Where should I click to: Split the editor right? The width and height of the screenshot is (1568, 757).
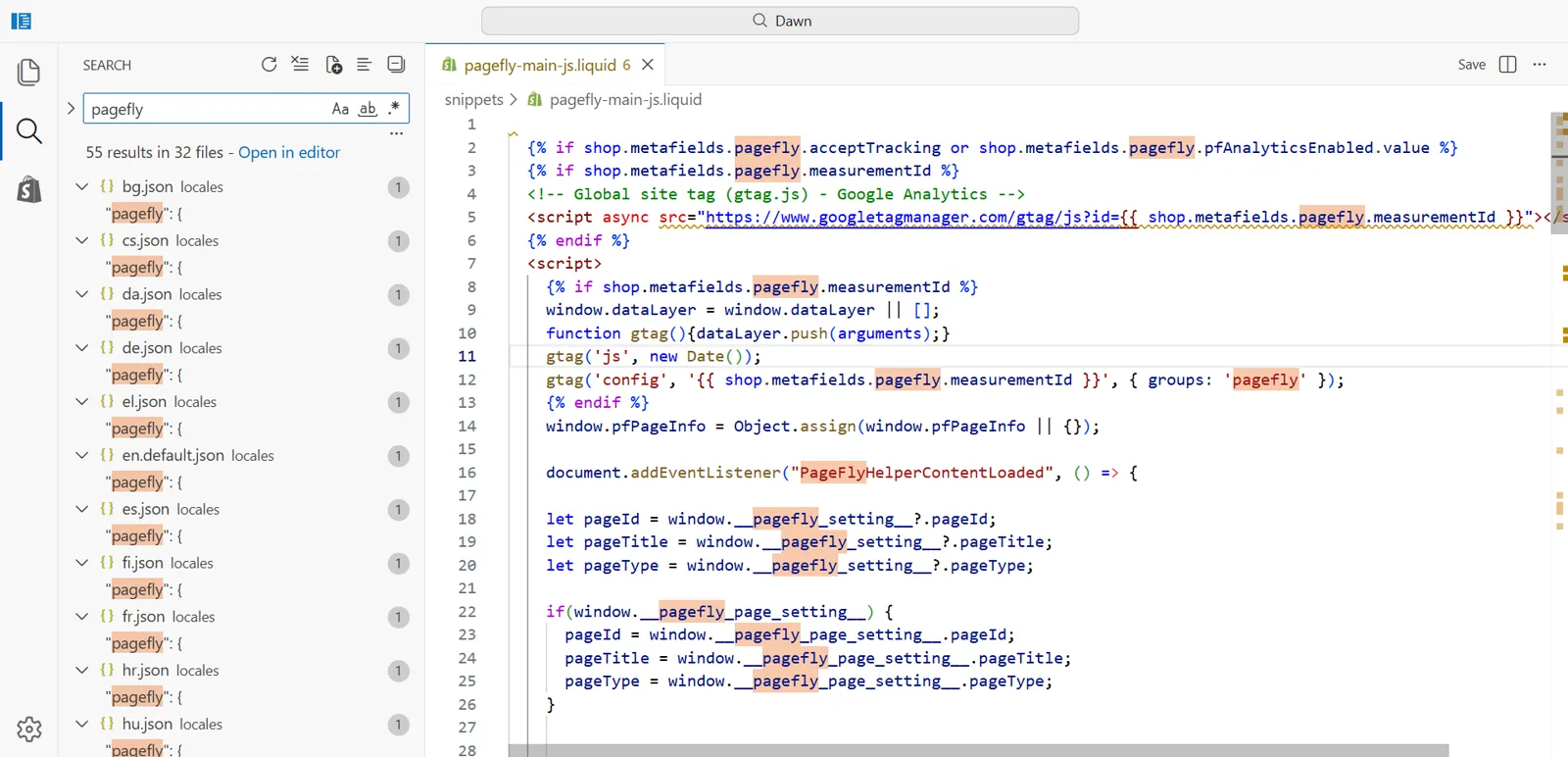pos(1507,65)
